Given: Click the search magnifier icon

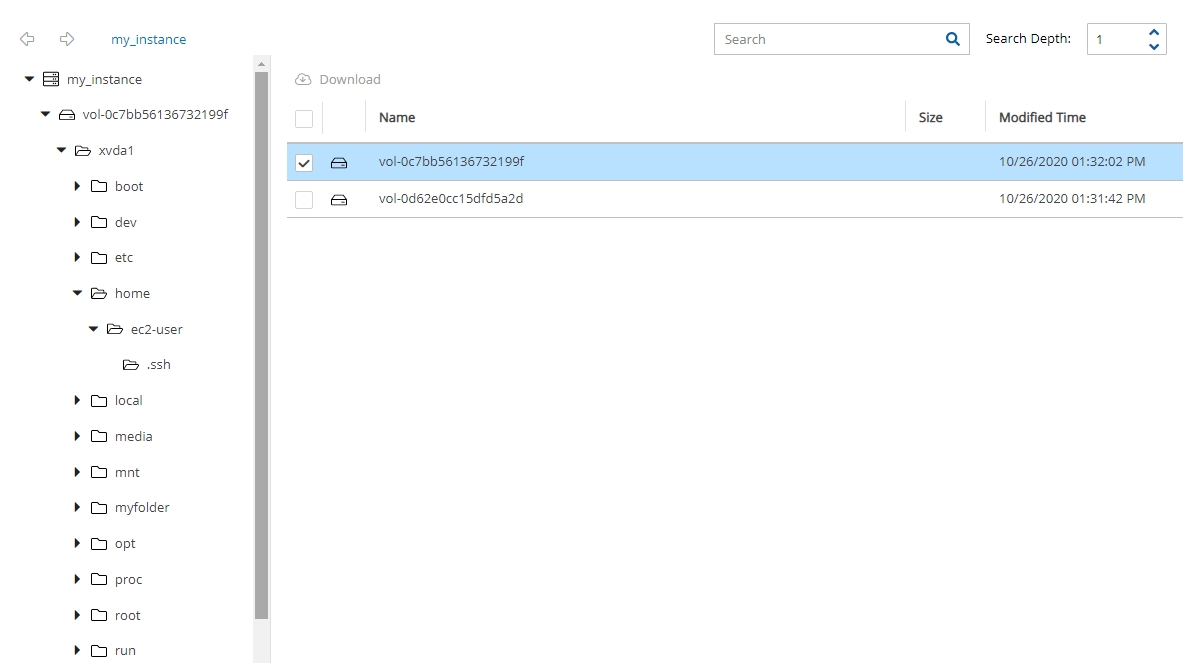Looking at the screenshot, I should point(952,39).
